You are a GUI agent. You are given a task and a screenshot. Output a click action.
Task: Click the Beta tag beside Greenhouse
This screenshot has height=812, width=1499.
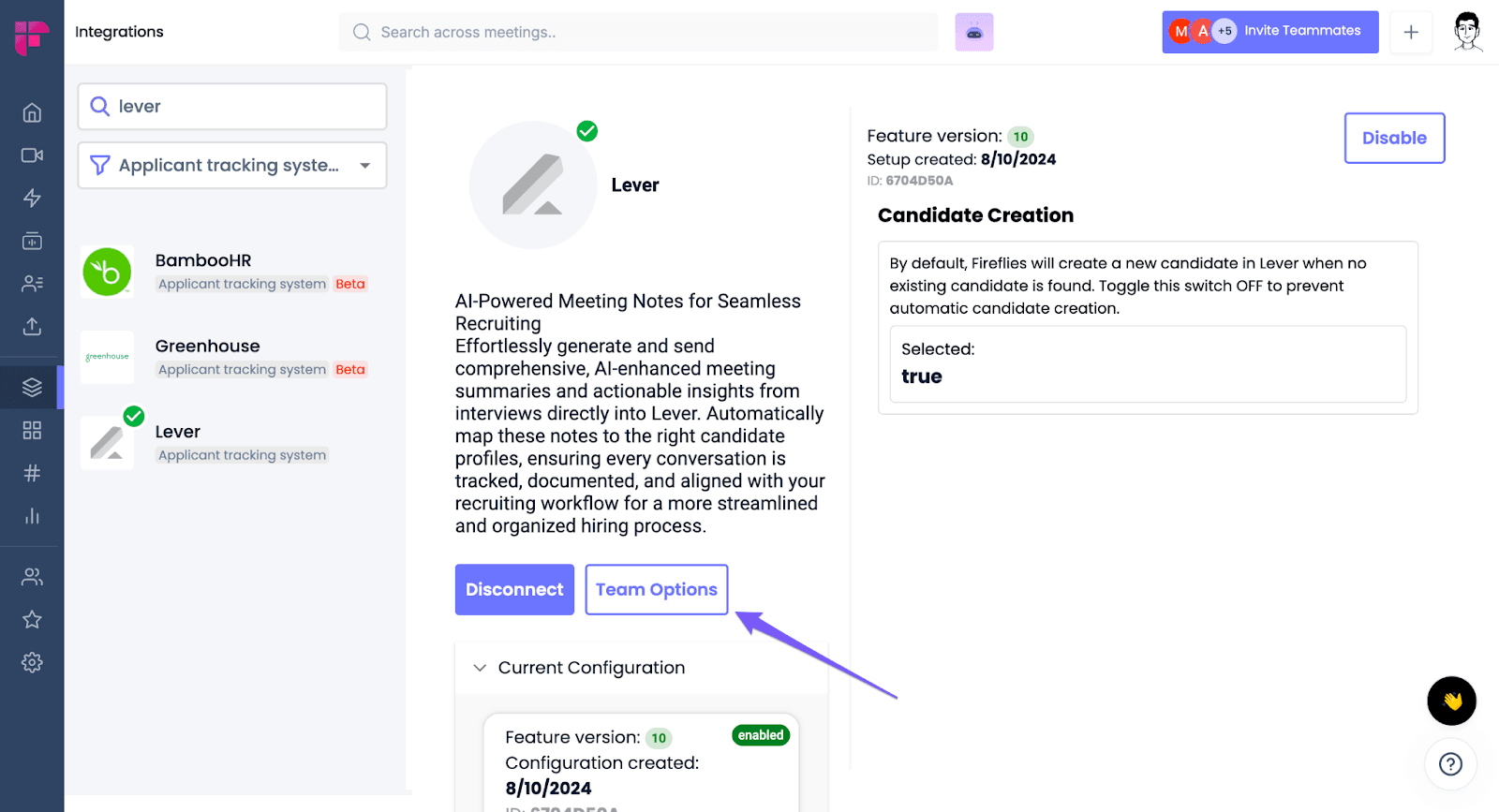[x=350, y=369]
